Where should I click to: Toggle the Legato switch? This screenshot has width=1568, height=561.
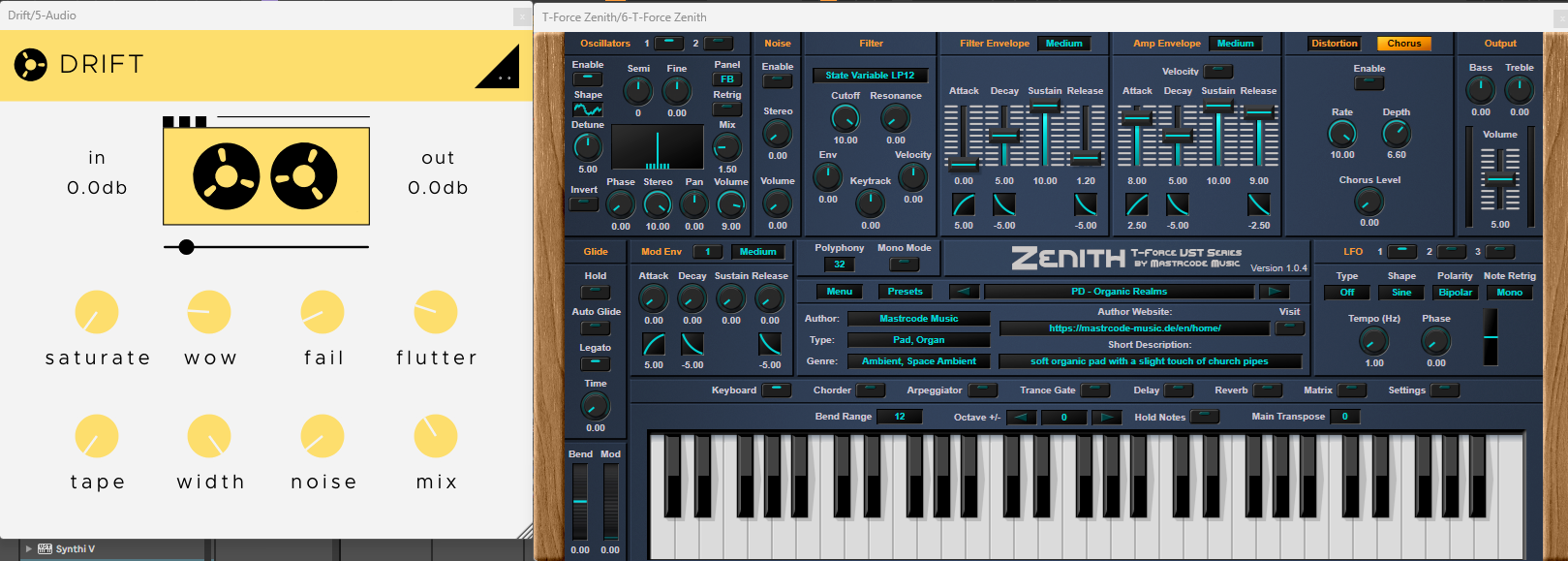tap(596, 363)
